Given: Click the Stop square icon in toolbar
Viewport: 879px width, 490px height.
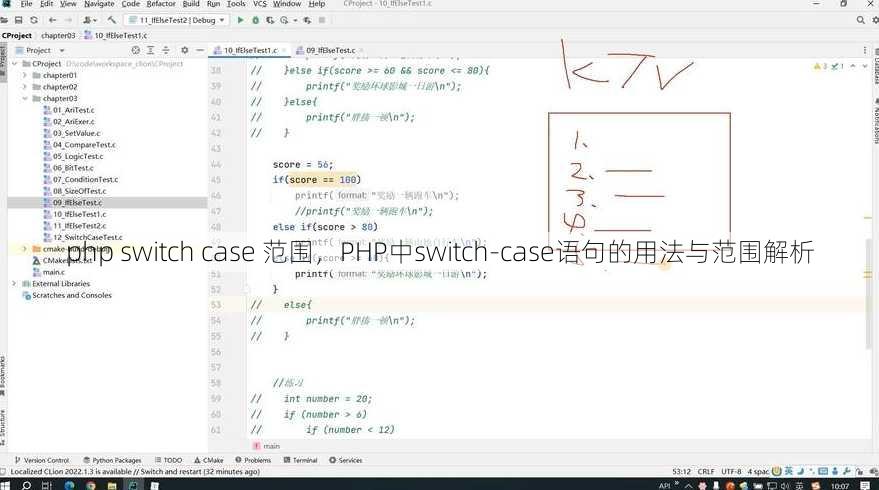Looking at the screenshot, I should point(322,20).
